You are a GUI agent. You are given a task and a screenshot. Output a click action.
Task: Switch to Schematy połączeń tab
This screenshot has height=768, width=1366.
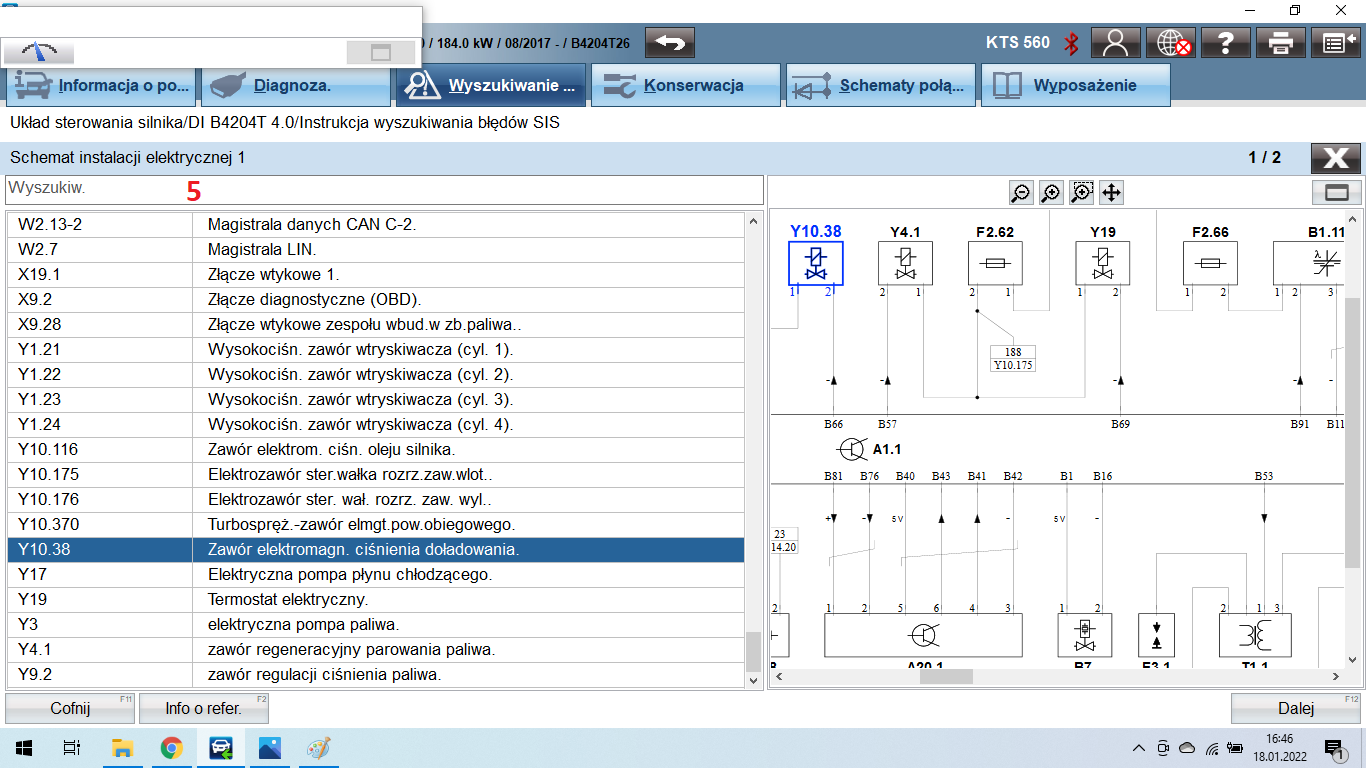[x=880, y=86]
